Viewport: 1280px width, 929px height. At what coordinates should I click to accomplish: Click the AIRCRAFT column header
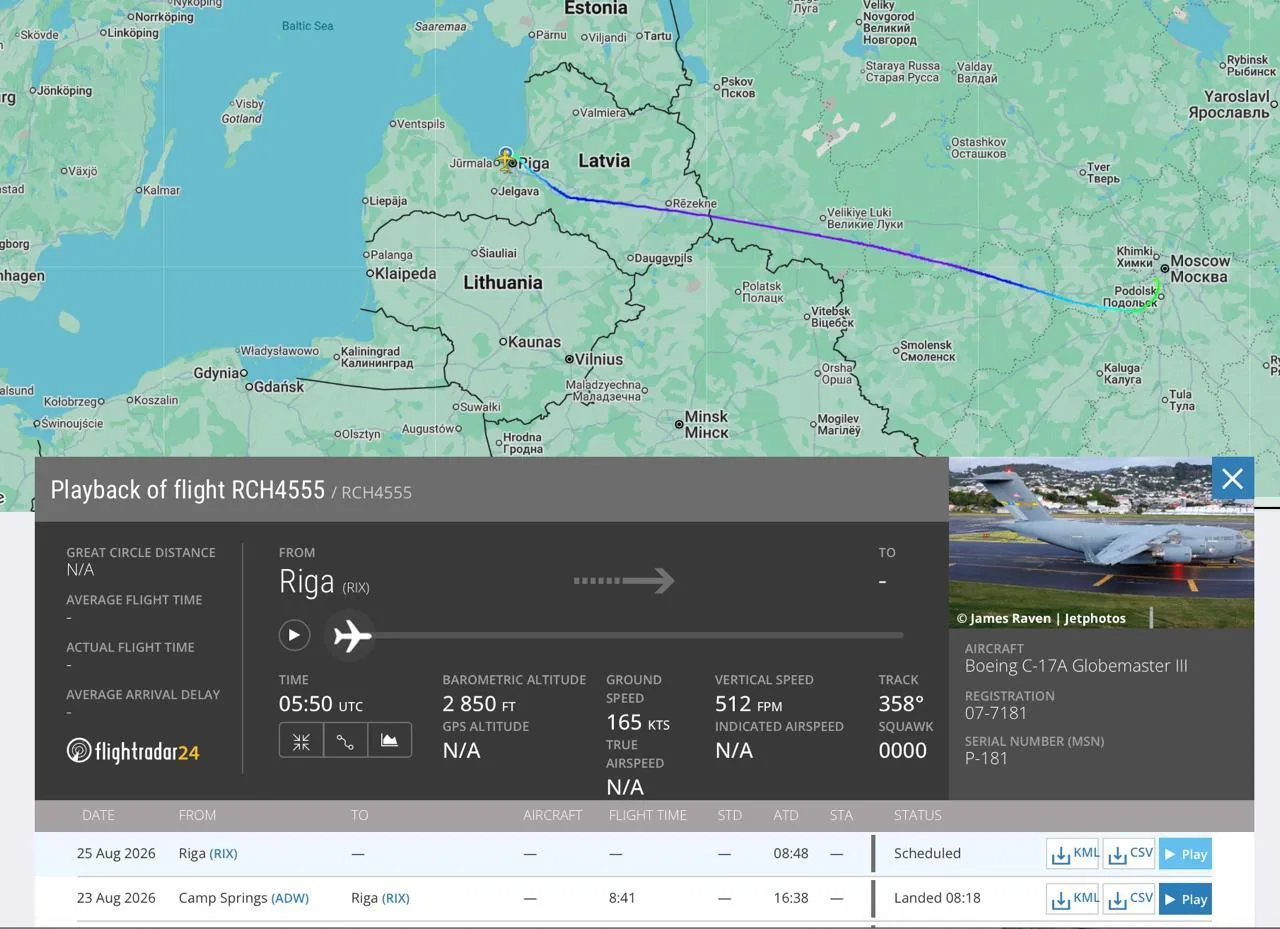coord(553,815)
